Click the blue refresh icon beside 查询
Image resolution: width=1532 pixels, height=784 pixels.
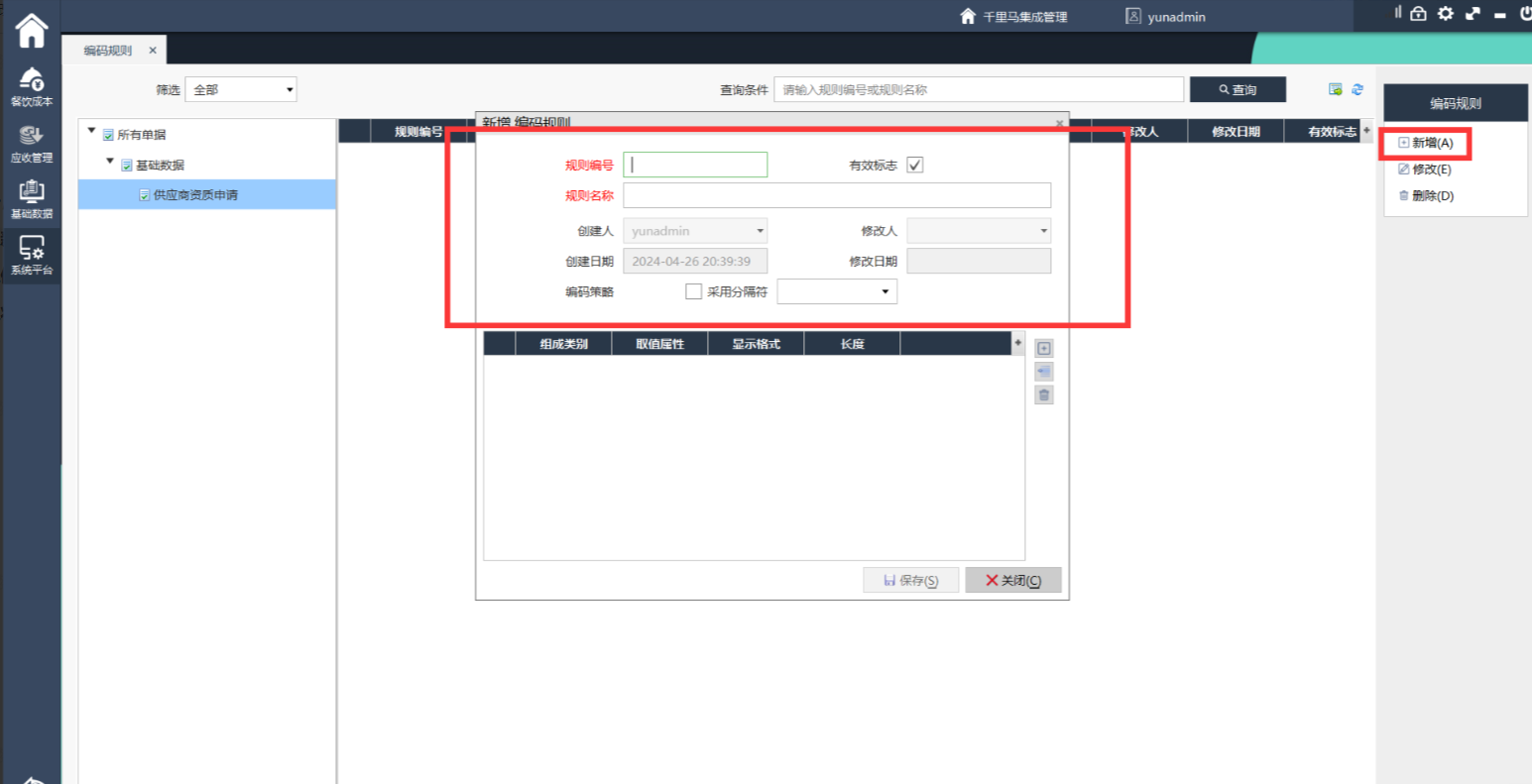[1357, 89]
